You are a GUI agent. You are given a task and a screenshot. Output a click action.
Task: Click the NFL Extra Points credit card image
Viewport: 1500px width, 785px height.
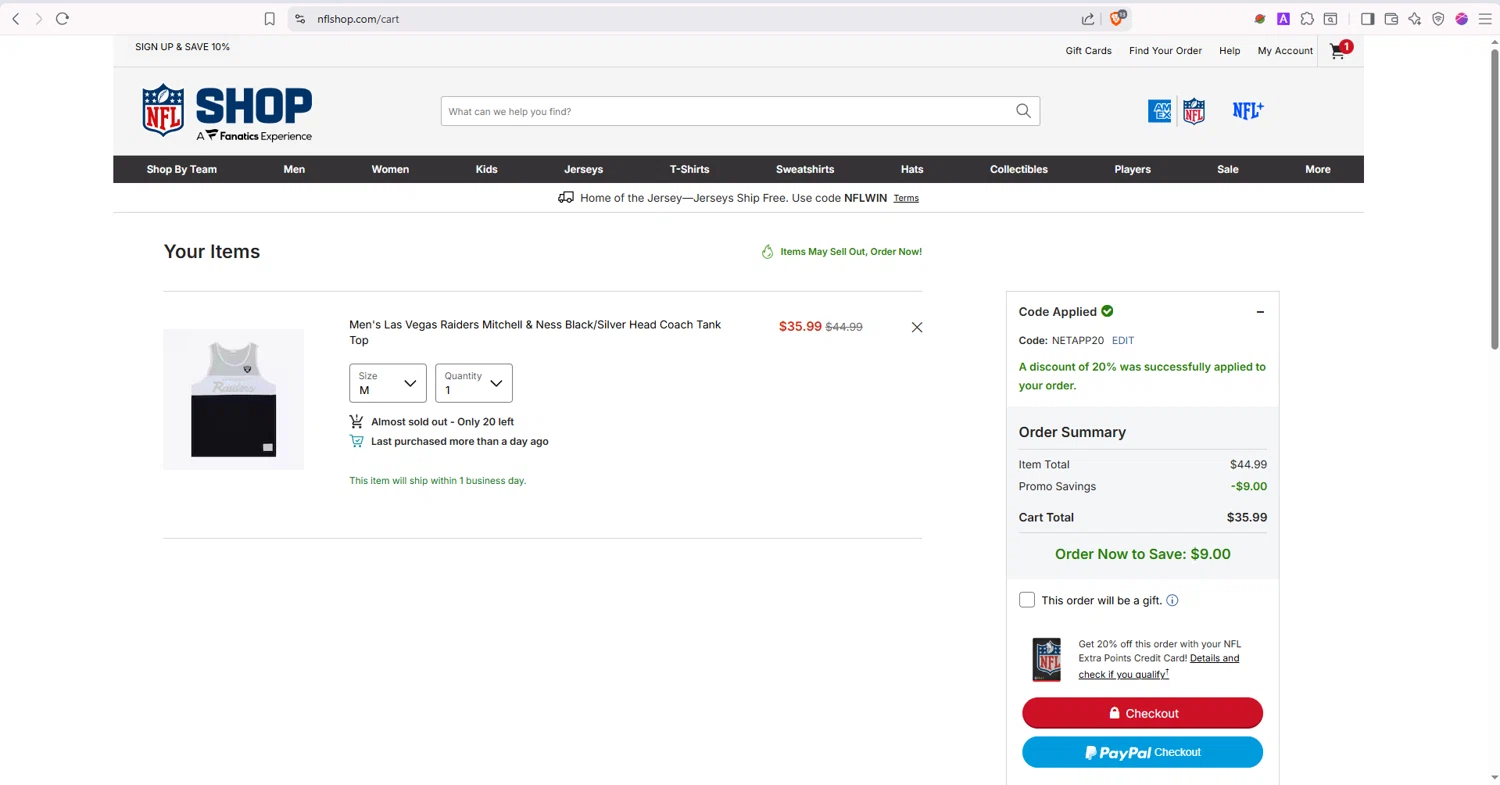click(1047, 659)
